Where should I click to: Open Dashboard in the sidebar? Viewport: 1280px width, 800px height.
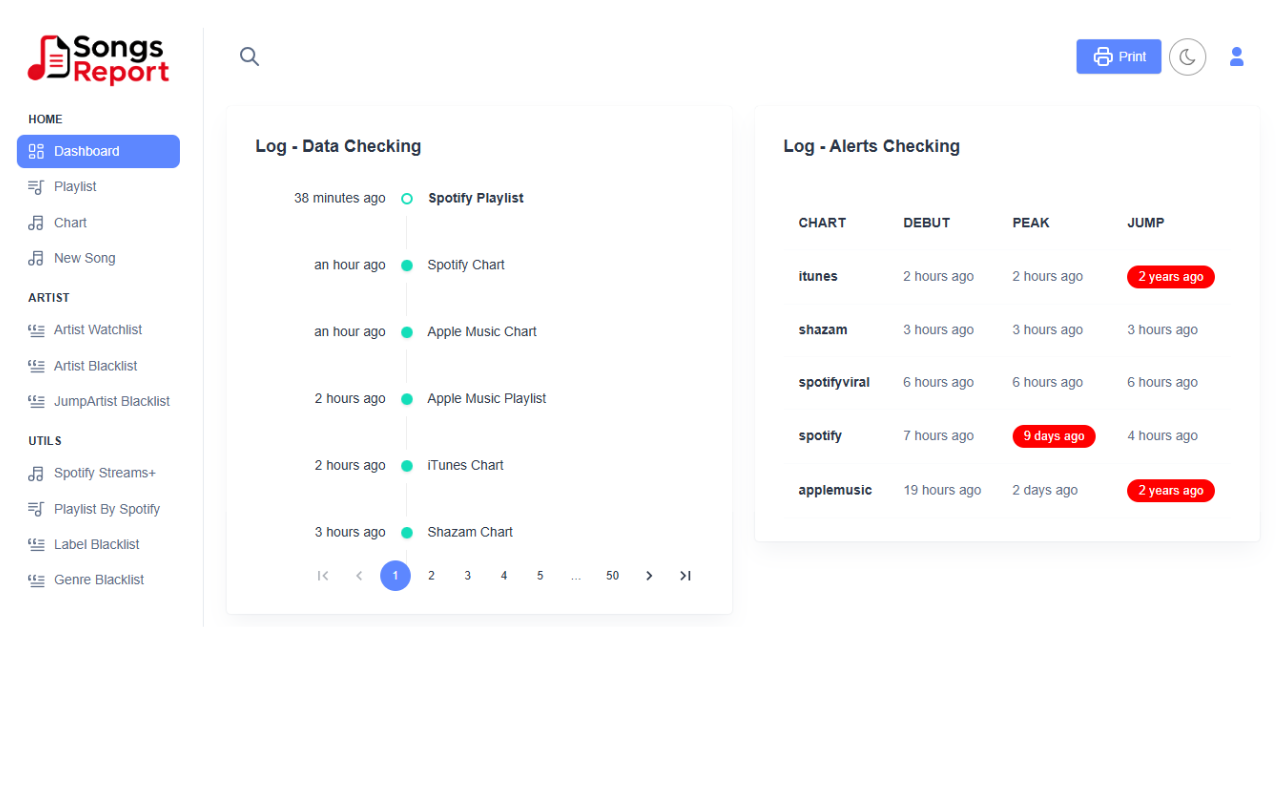click(x=98, y=151)
